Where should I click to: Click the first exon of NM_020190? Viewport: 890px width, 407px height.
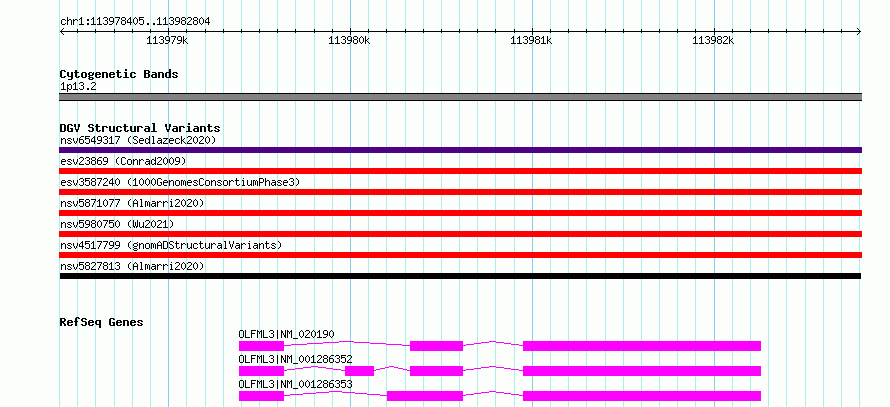[x=261, y=346]
